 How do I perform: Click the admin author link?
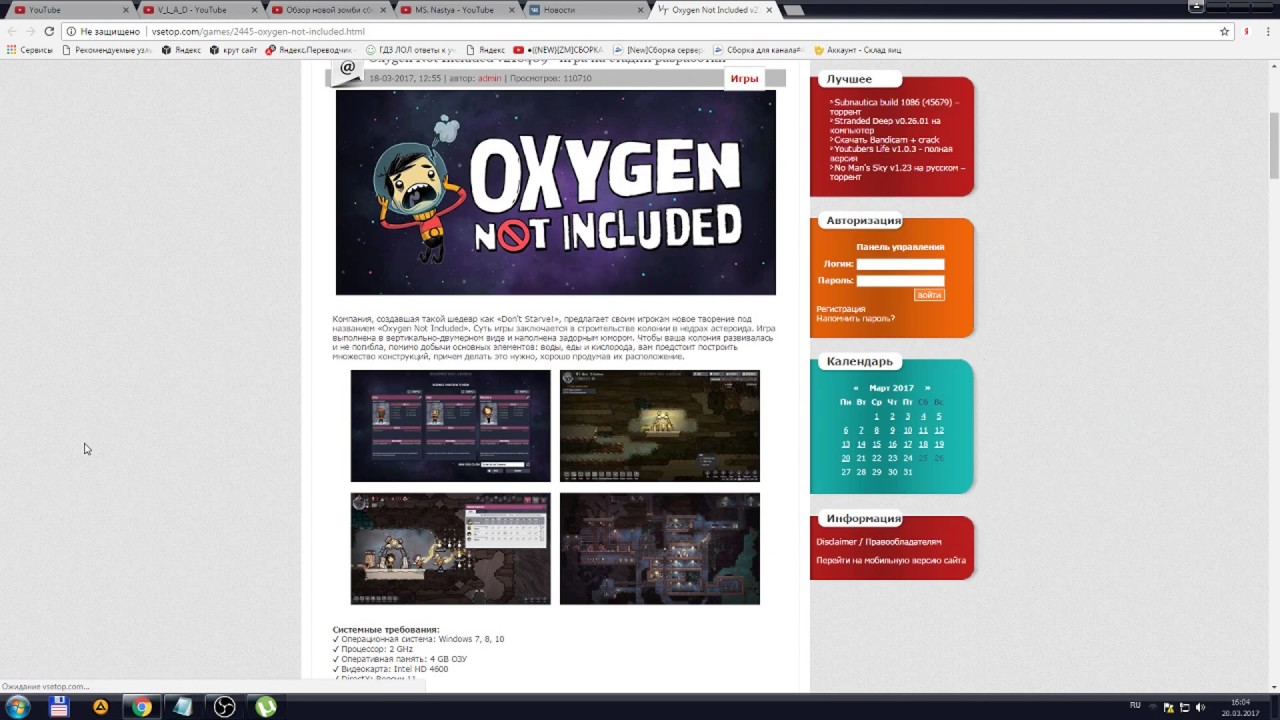coord(489,78)
